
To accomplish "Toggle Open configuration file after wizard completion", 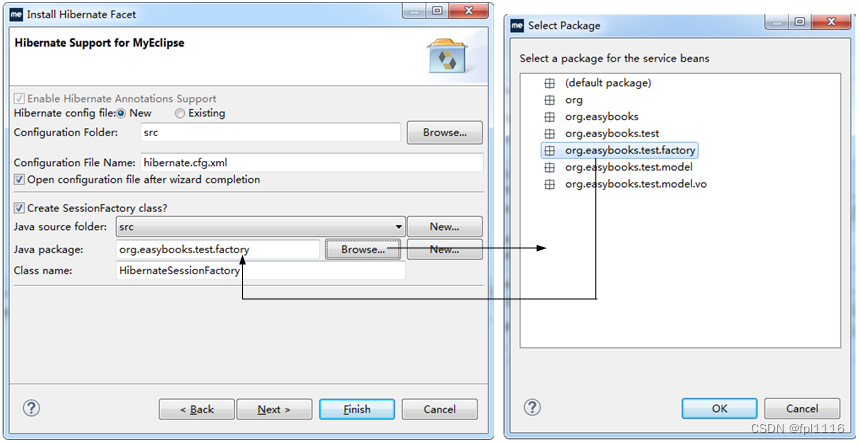I will coord(19,179).
